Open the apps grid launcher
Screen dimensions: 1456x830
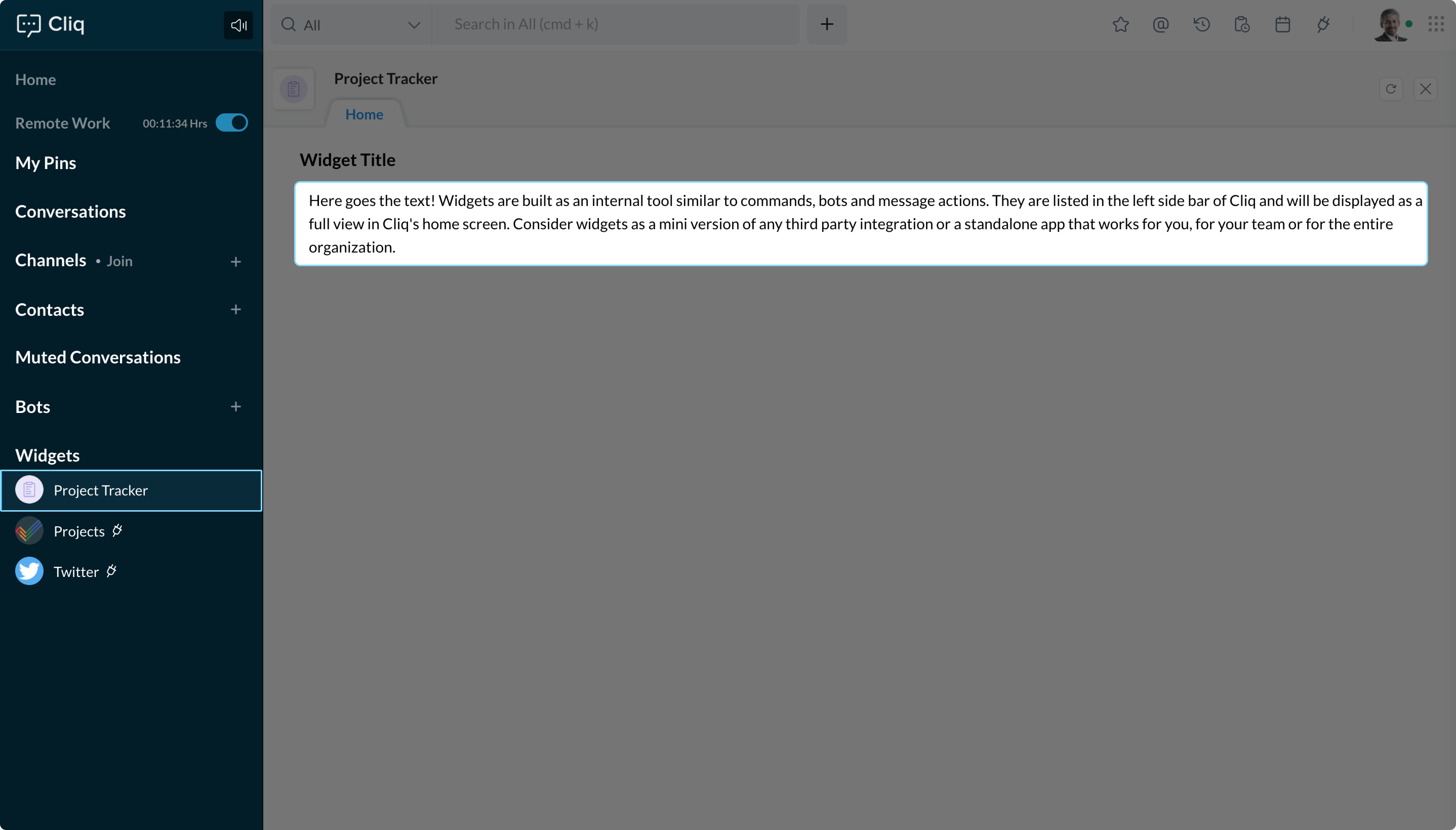(x=1435, y=25)
